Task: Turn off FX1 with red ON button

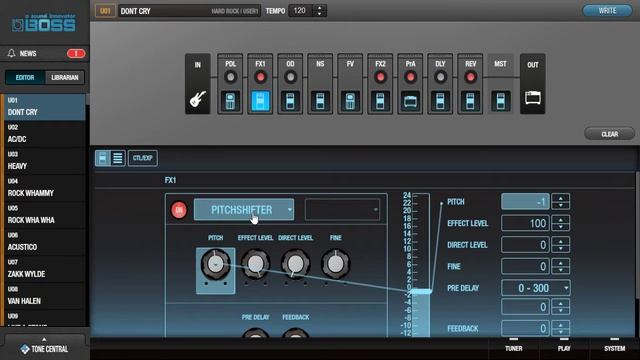Action: [x=179, y=210]
